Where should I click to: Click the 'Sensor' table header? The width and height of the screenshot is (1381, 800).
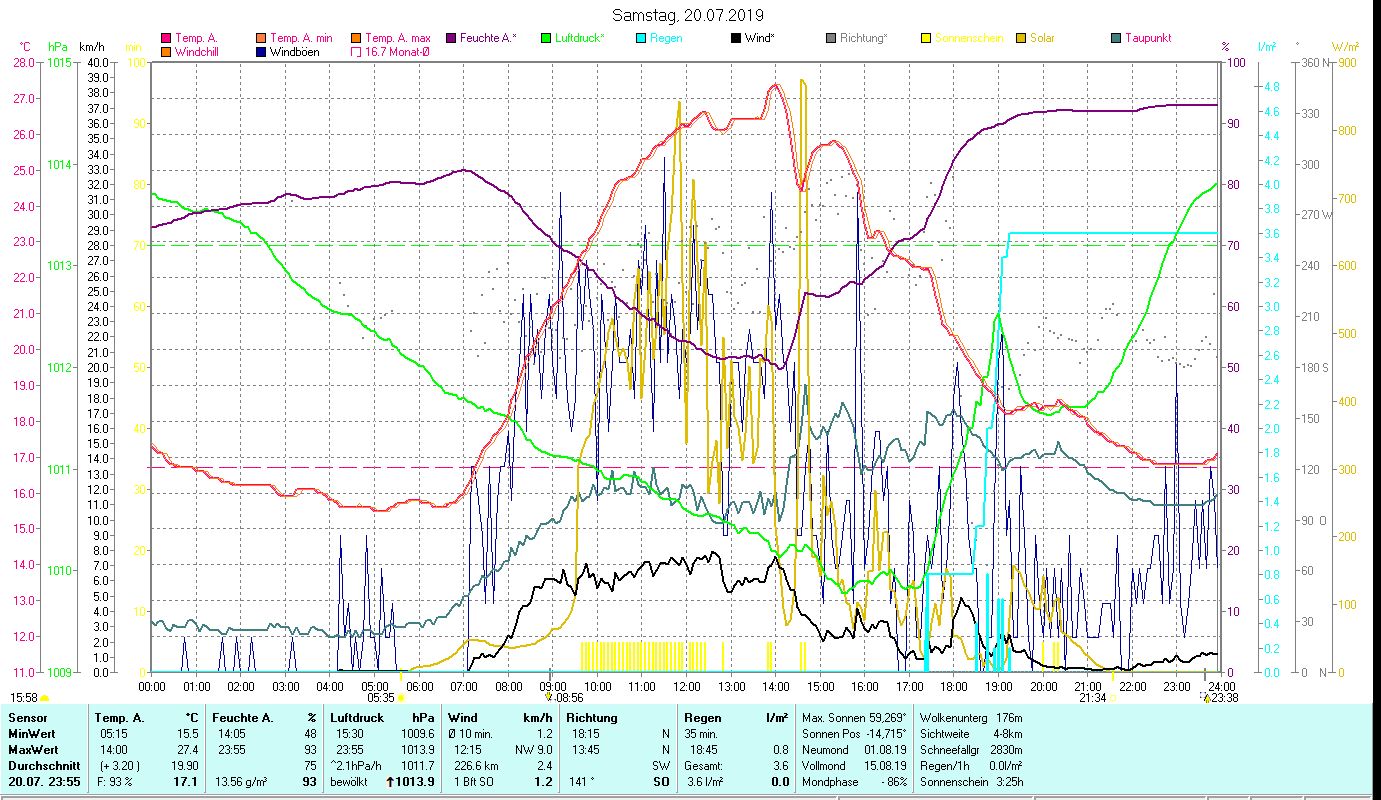27,718
